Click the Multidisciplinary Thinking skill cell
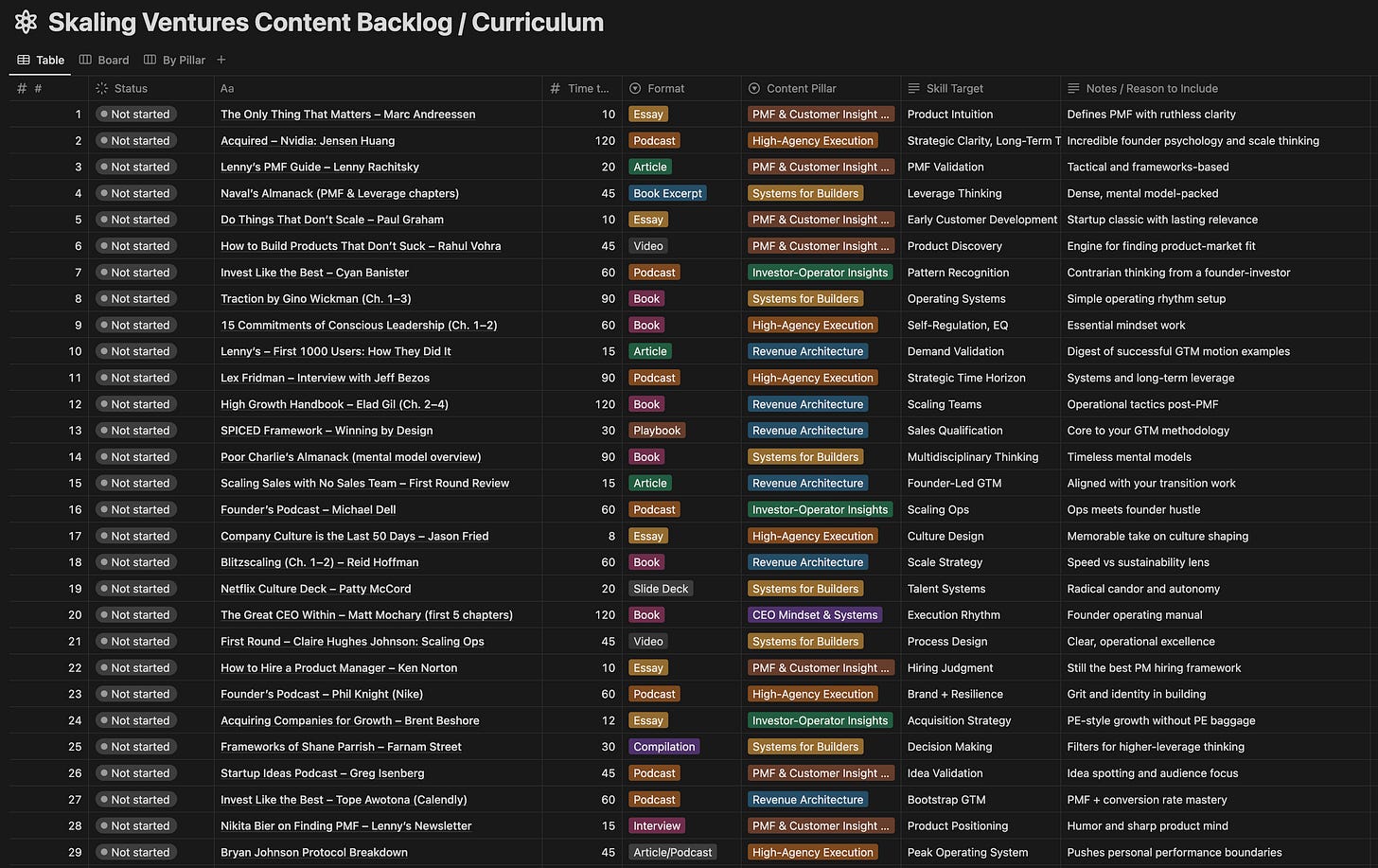 pyautogui.click(x=973, y=457)
